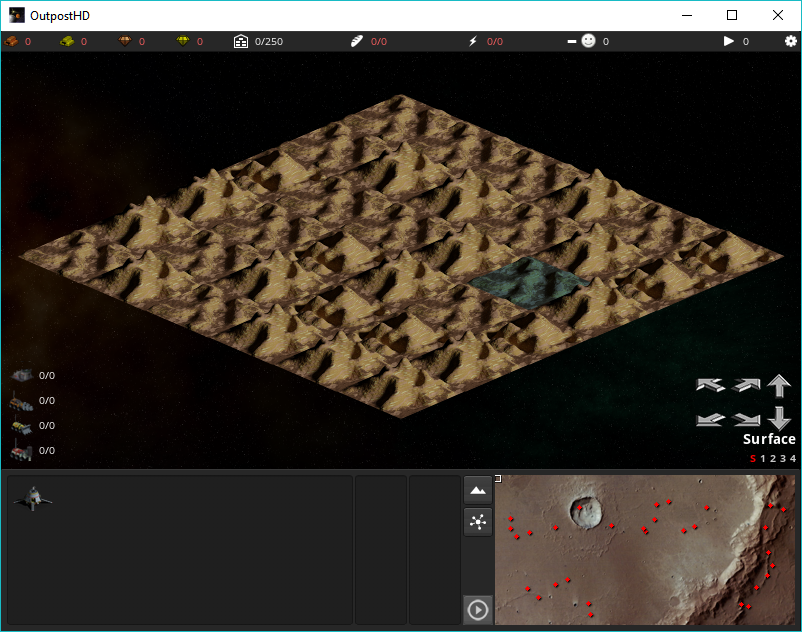The width and height of the screenshot is (802, 632).
Task: Click the crater on the minimap
Action: pyautogui.click(x=587, y=513)
